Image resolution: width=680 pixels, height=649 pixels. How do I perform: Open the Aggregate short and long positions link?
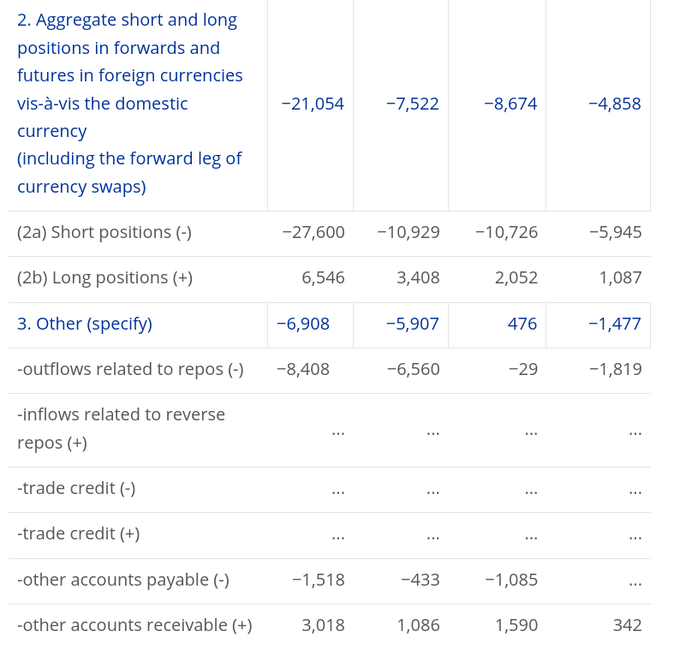pos(130,103)
